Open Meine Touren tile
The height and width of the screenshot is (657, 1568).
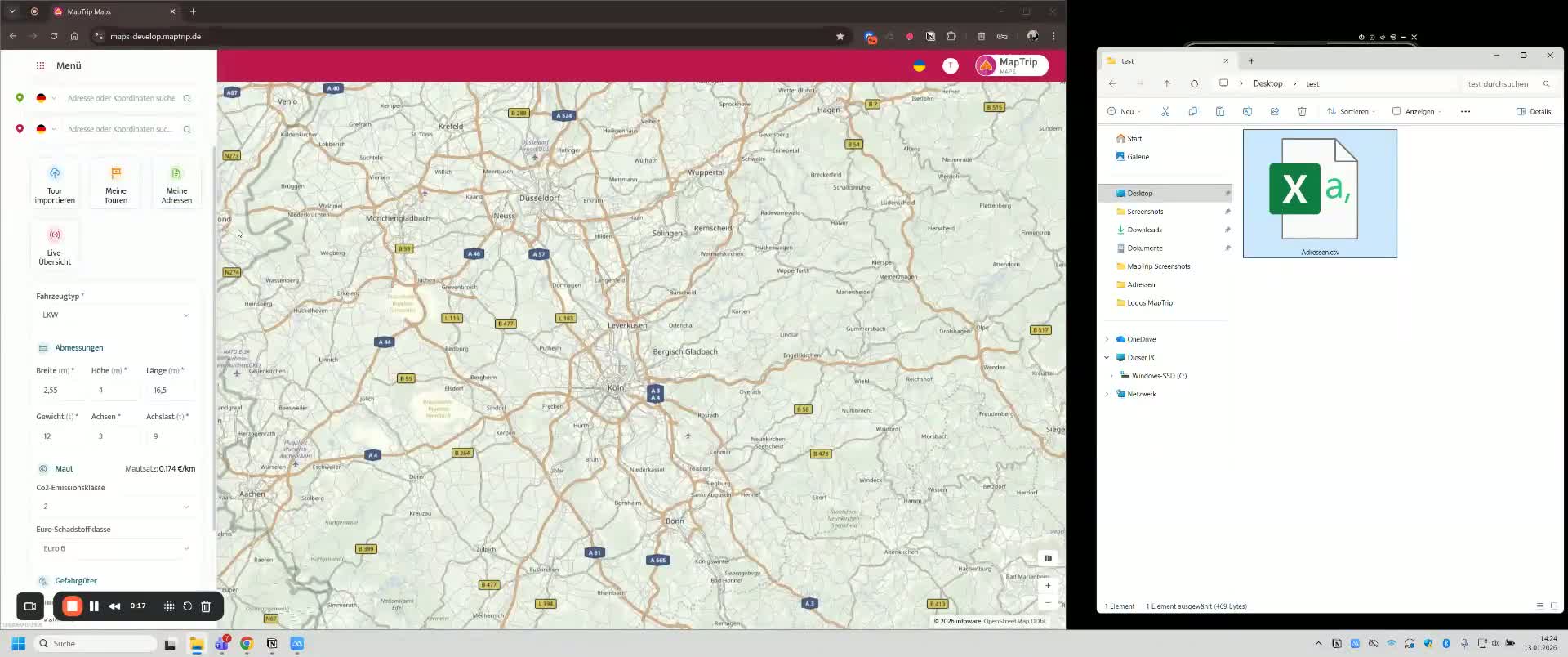tap(116, 184)
